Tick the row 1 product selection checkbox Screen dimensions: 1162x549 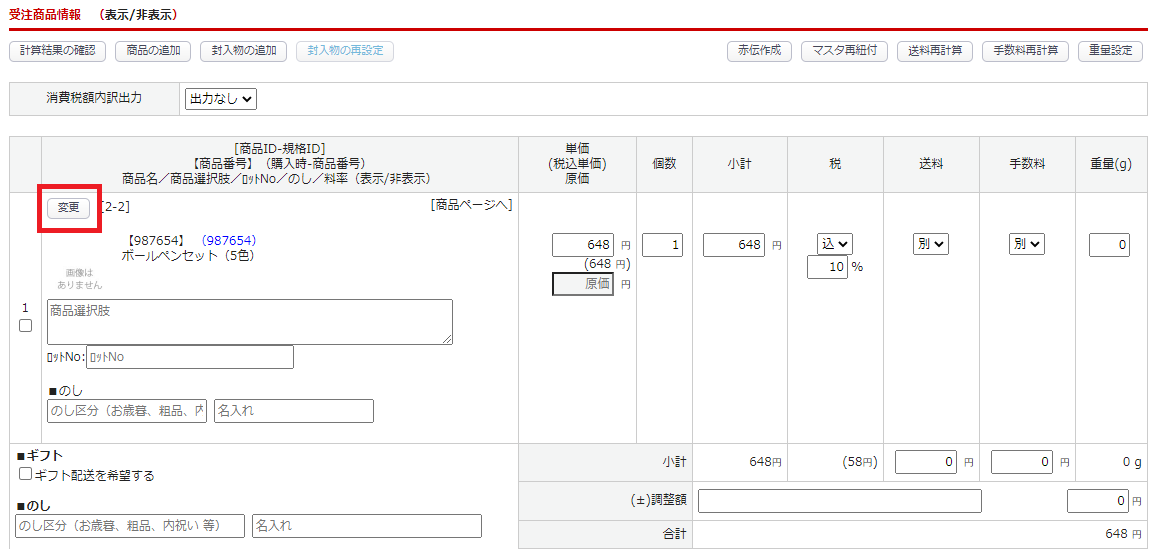click(x=25, y=325)
